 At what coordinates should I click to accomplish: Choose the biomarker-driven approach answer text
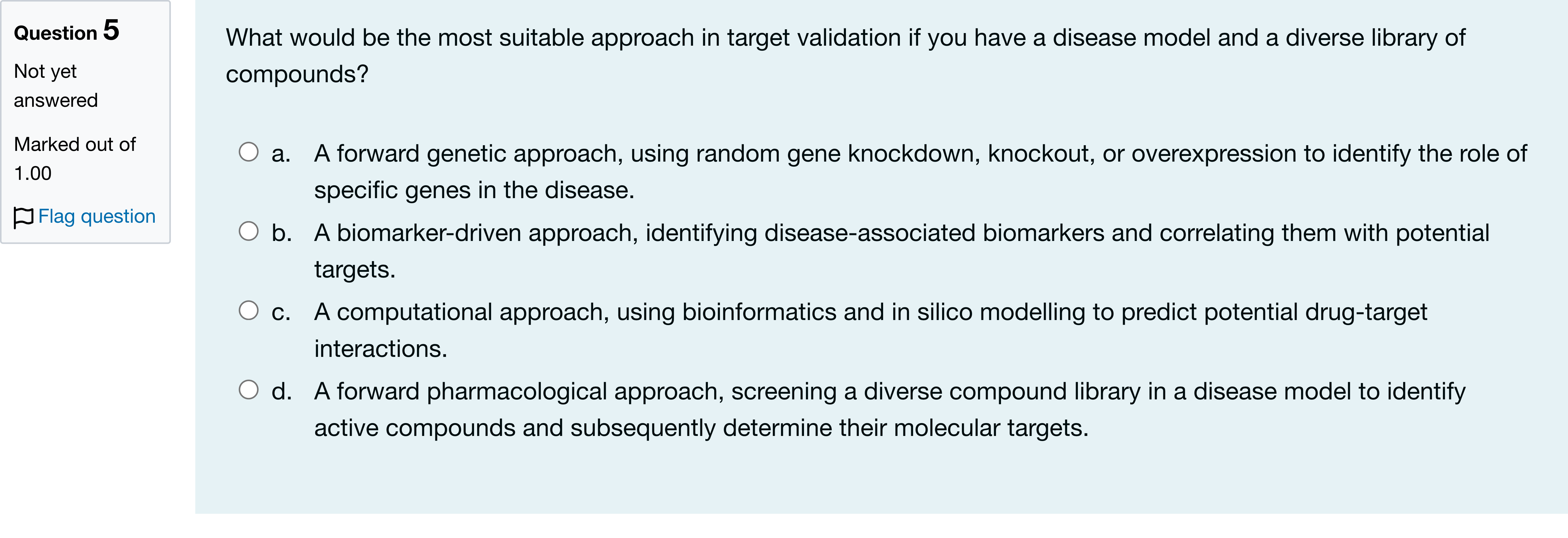[x=901, y=251]
